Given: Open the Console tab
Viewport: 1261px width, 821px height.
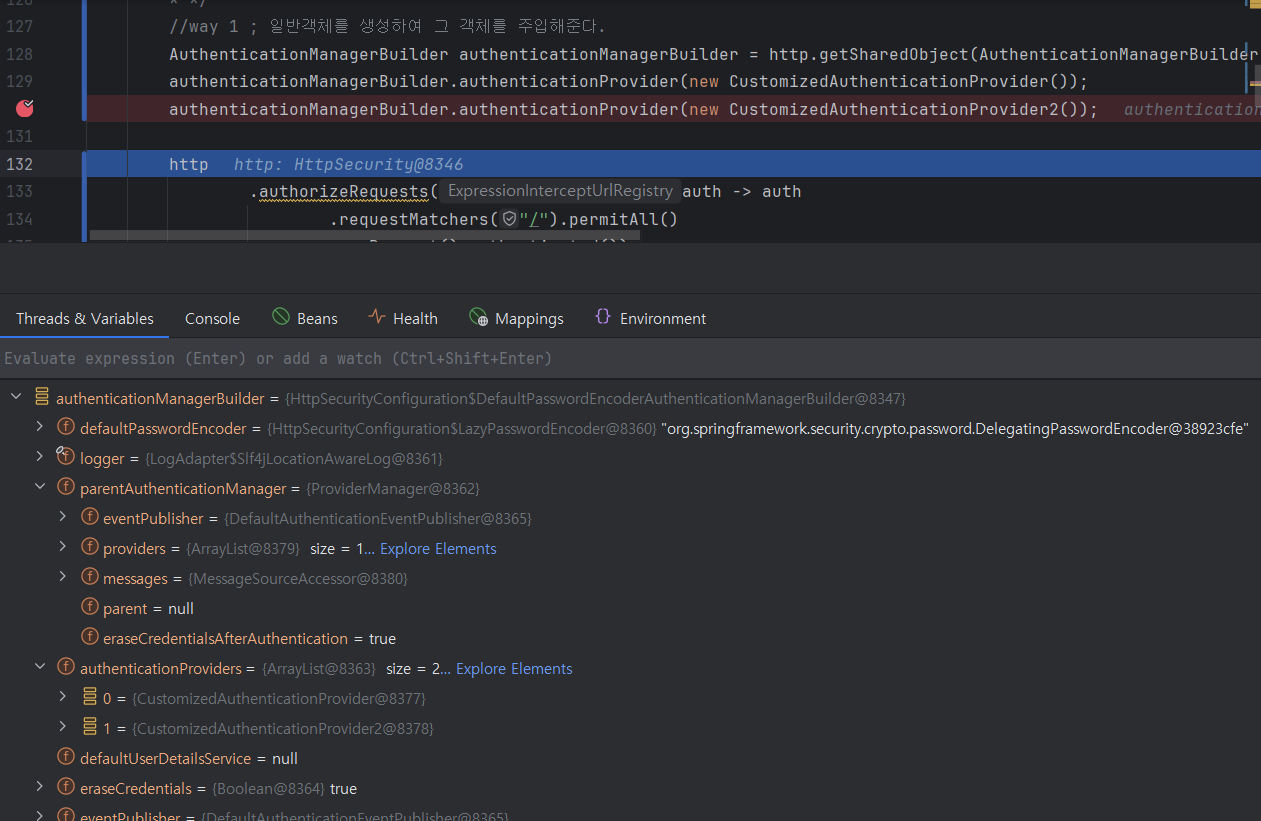Looking at the screenshot, I should [212, 318].
